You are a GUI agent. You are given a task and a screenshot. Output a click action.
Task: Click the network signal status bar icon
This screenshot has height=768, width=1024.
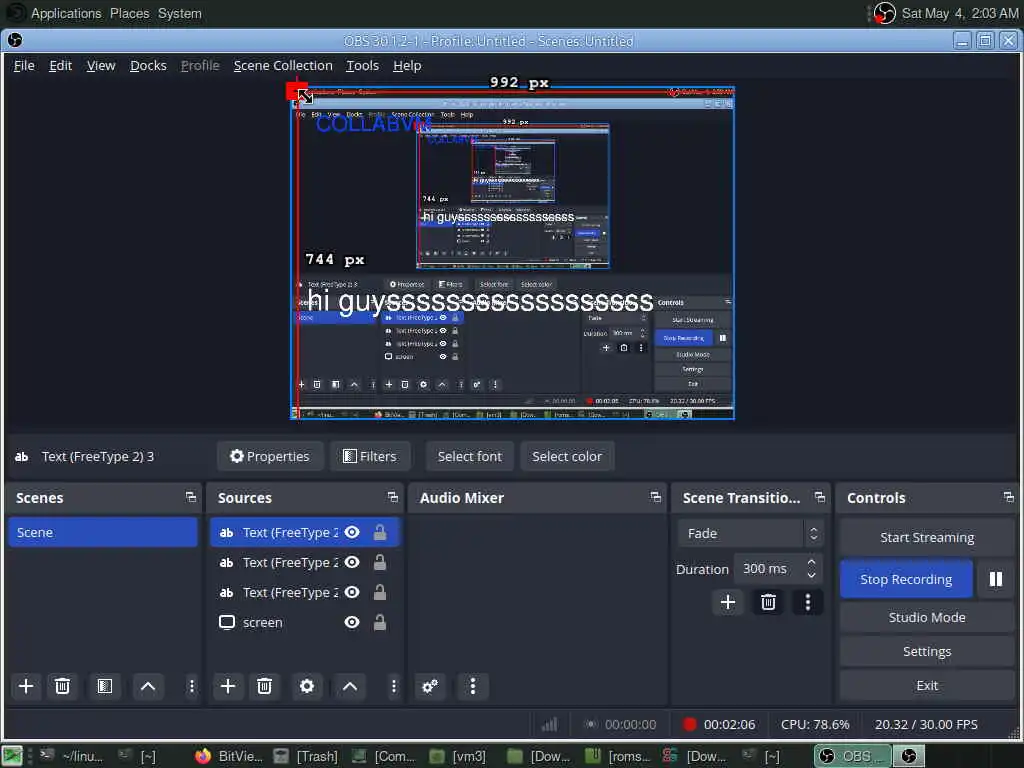[550, 724]
